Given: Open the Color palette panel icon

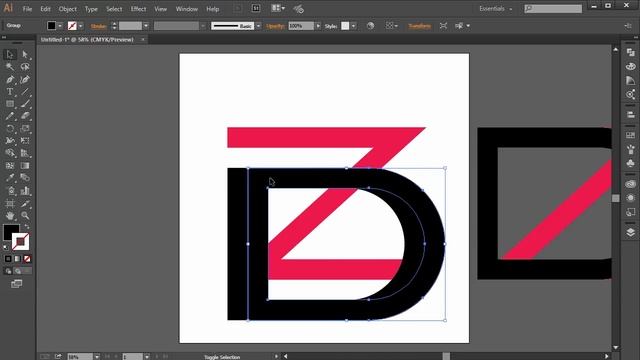Looking at the screenshot, I should coord(631,67).
